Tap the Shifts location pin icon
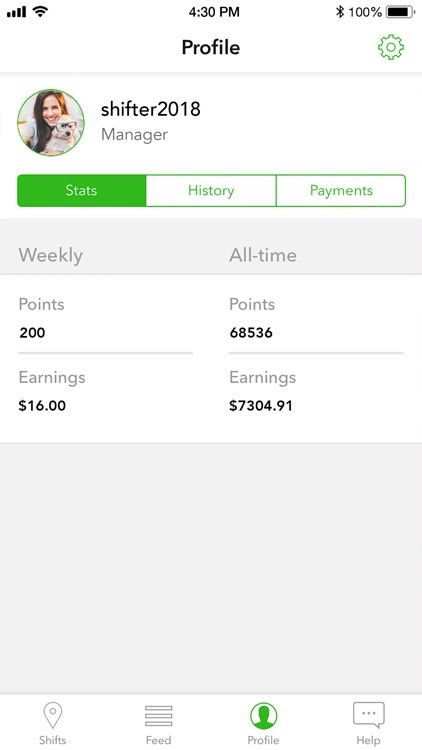This screenshot has height=750, width=422. pyautogui.click(x=53, y=716)
